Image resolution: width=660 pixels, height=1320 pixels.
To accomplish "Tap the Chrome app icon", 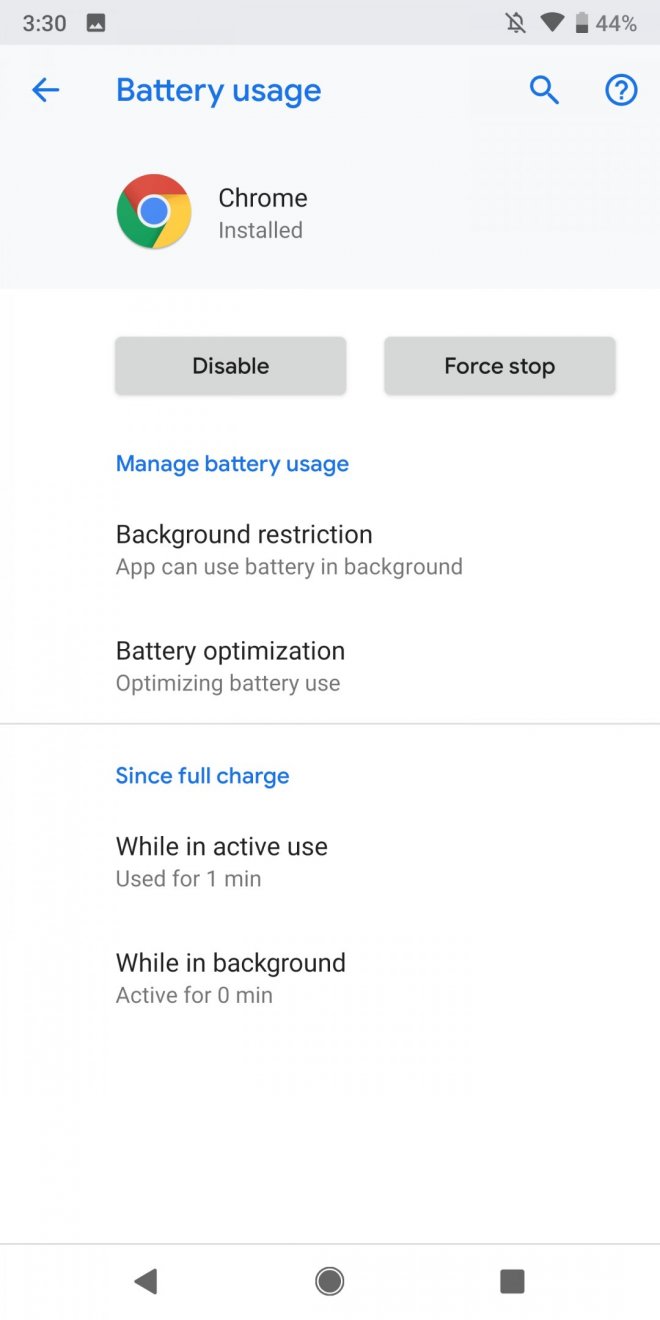I will pos(154,211).
